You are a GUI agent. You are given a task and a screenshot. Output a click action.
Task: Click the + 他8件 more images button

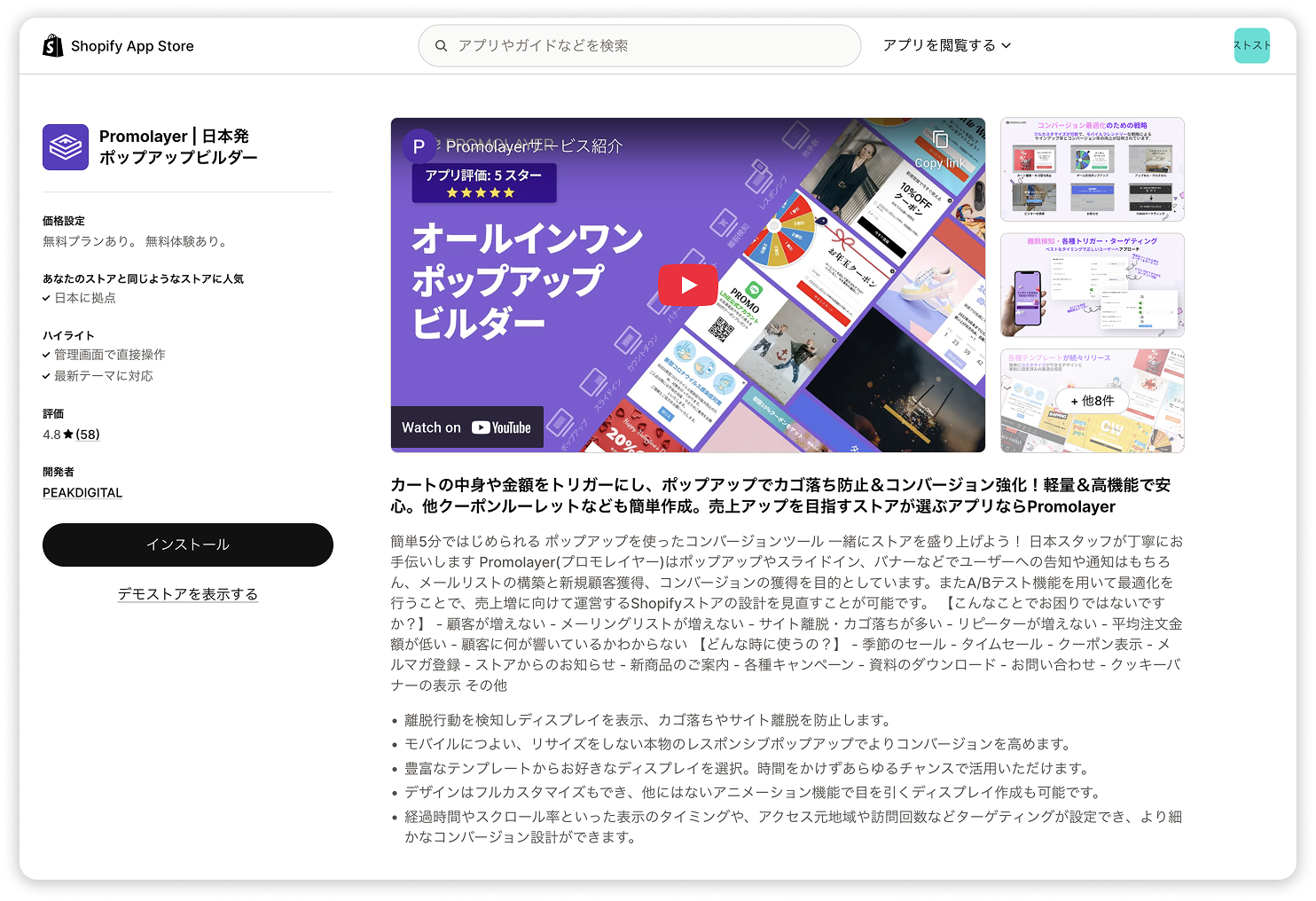point(1092,401)
